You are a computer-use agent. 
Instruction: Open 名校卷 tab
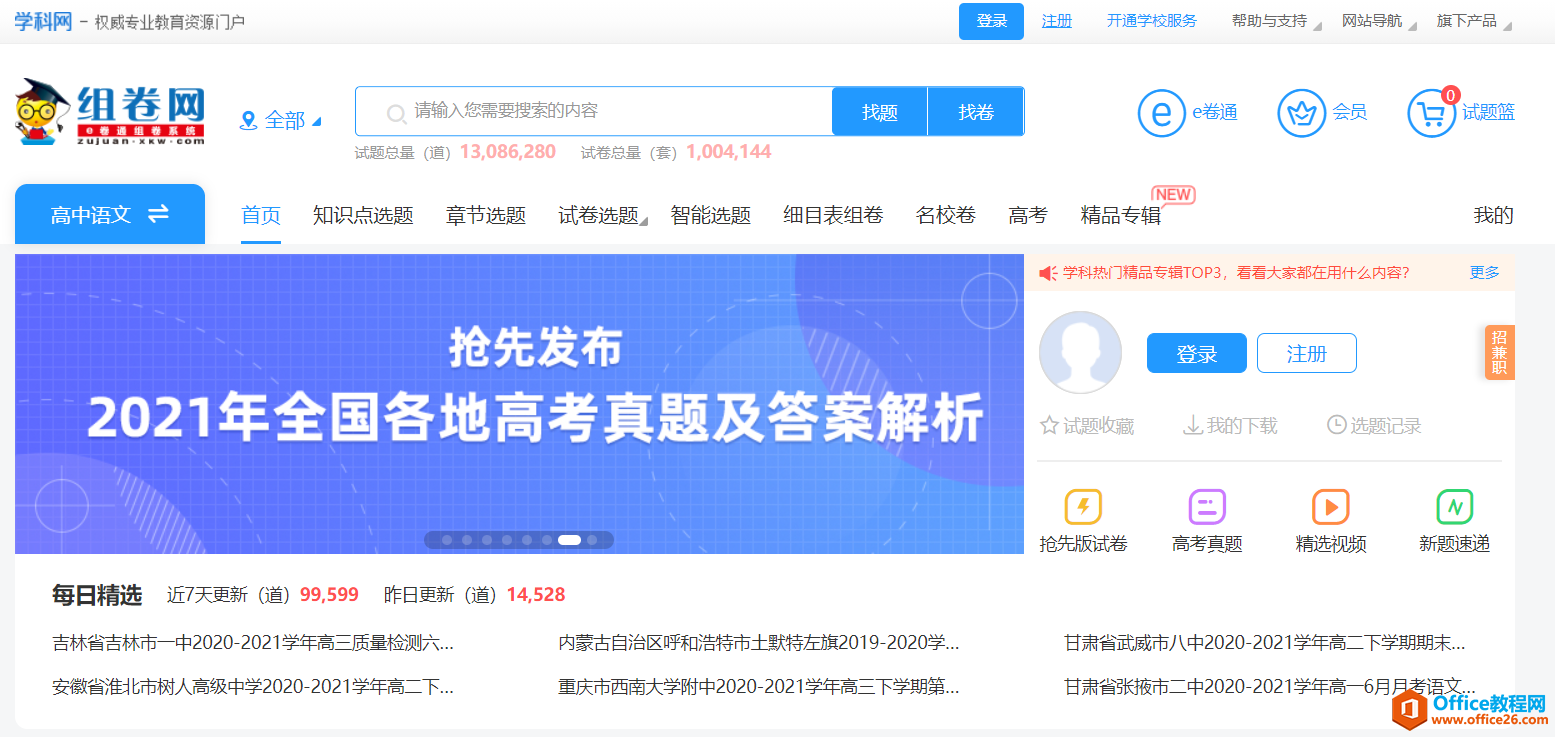[946, 215]
